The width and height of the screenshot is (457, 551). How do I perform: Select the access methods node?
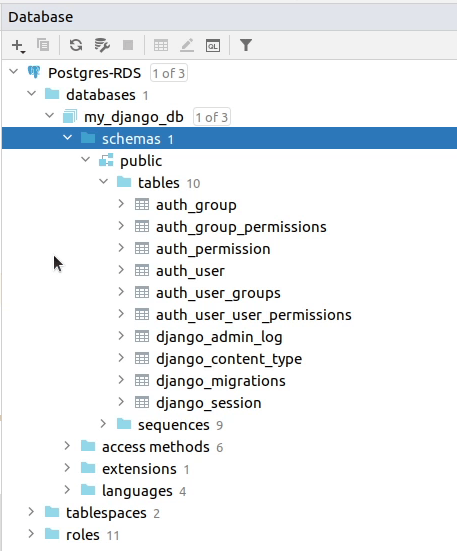click(156, 447)
